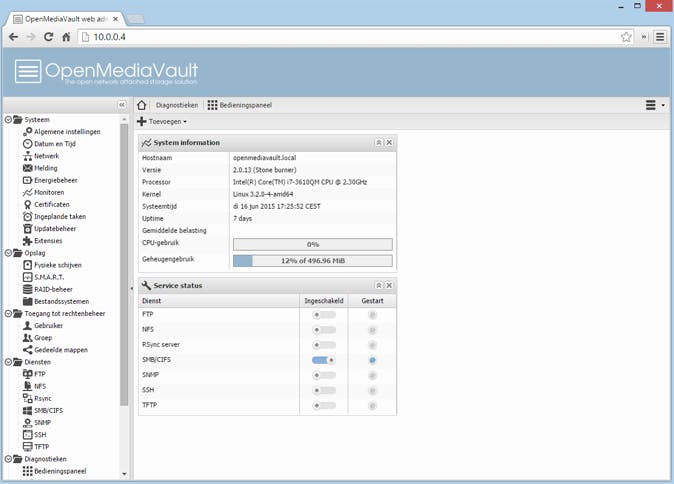The width and height of the screenshot is (674, 484).
Task: Open Chrome menu button
Action: pos(660,37)
